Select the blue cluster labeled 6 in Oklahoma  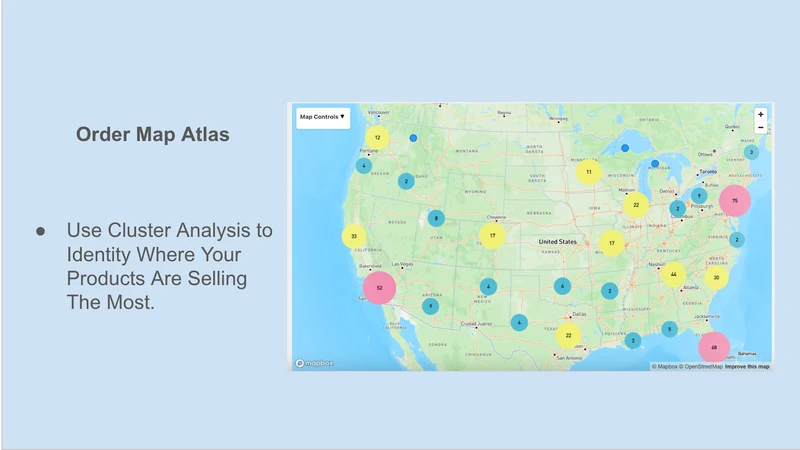point(562,286)
